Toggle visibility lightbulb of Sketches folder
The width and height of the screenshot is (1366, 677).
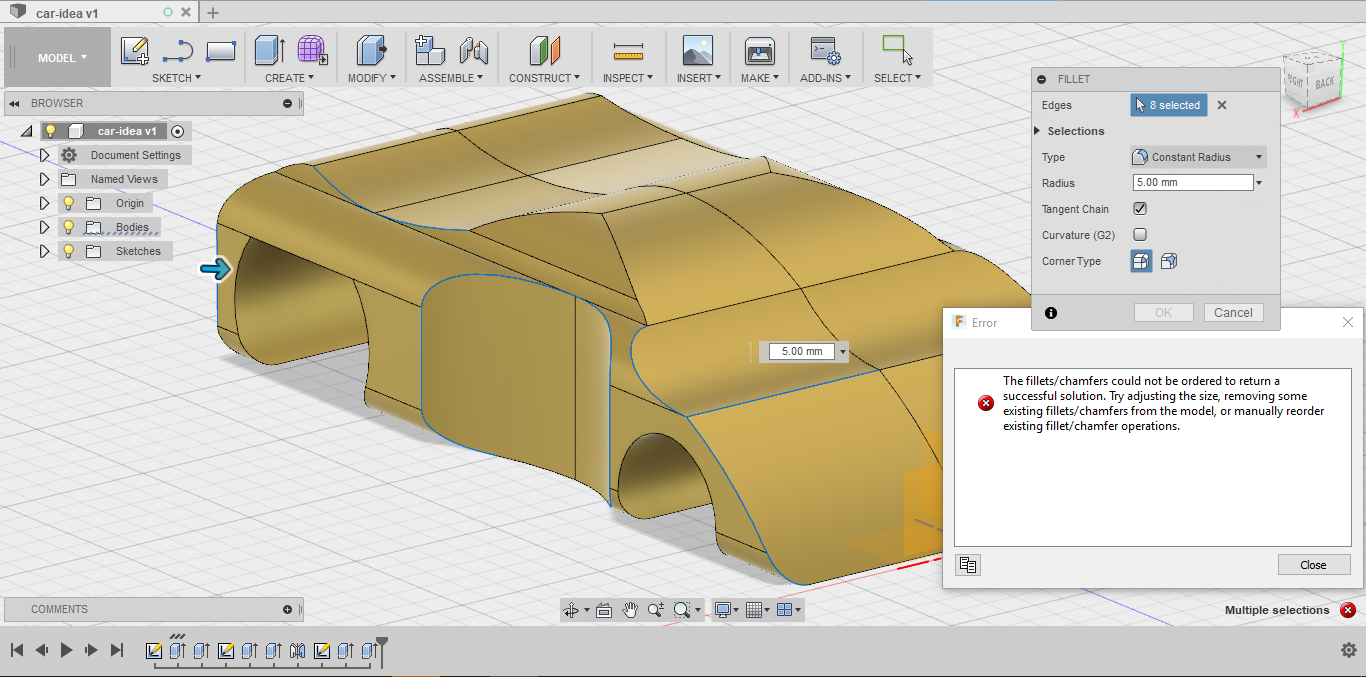[68, 251]
